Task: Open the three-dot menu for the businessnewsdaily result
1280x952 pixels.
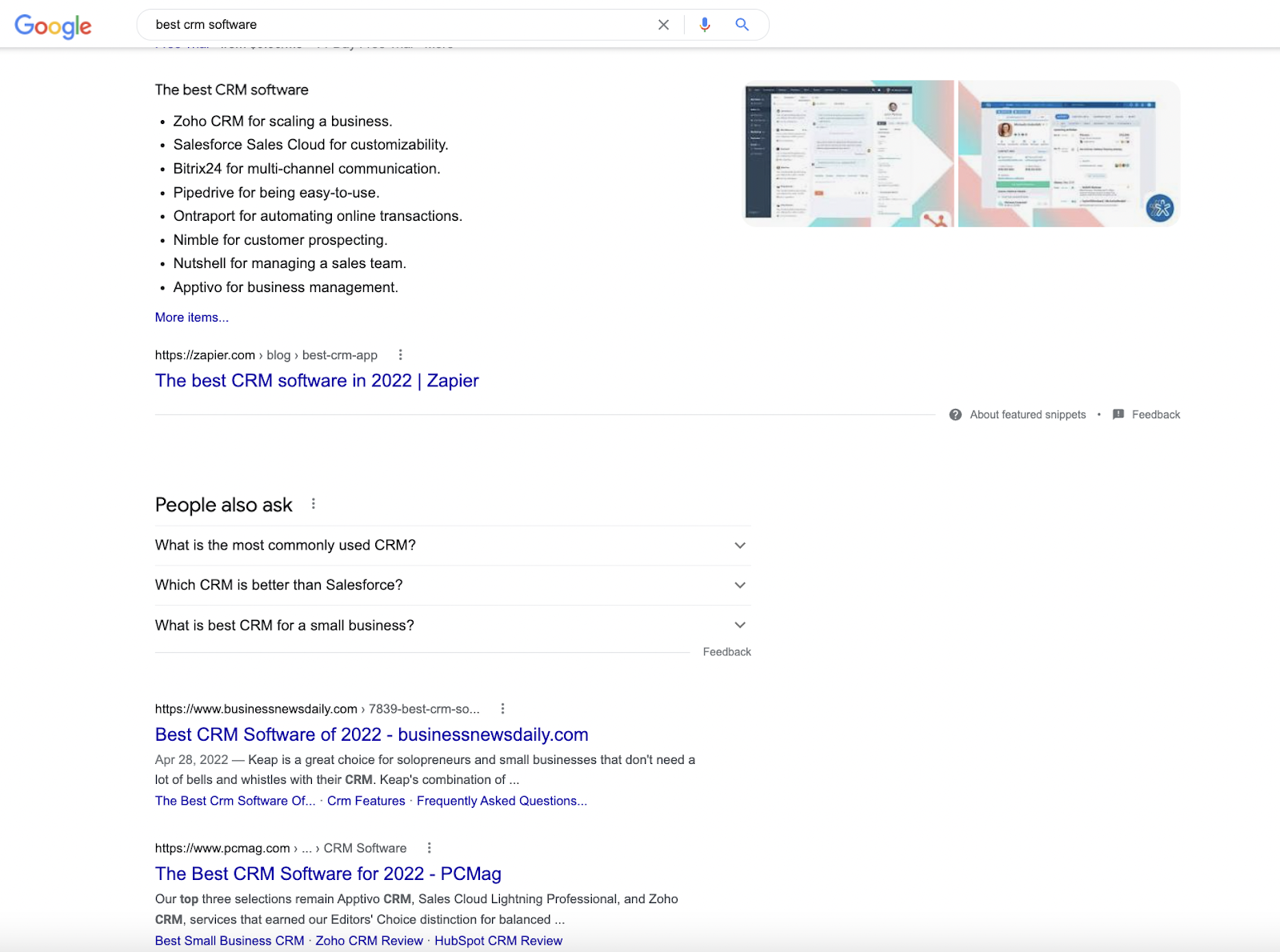Action: pyautogui.click(x=503, y=709)
